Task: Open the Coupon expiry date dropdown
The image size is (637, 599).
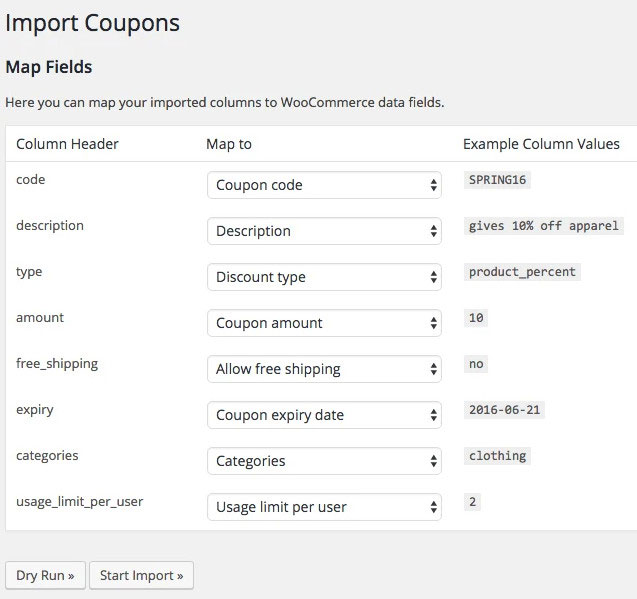Action: pos(324,415)
